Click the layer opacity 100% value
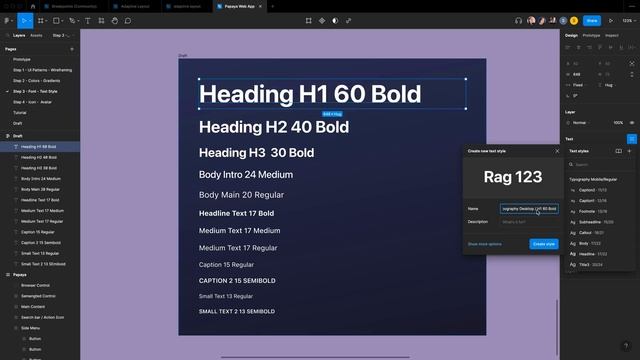 point(618,123)
